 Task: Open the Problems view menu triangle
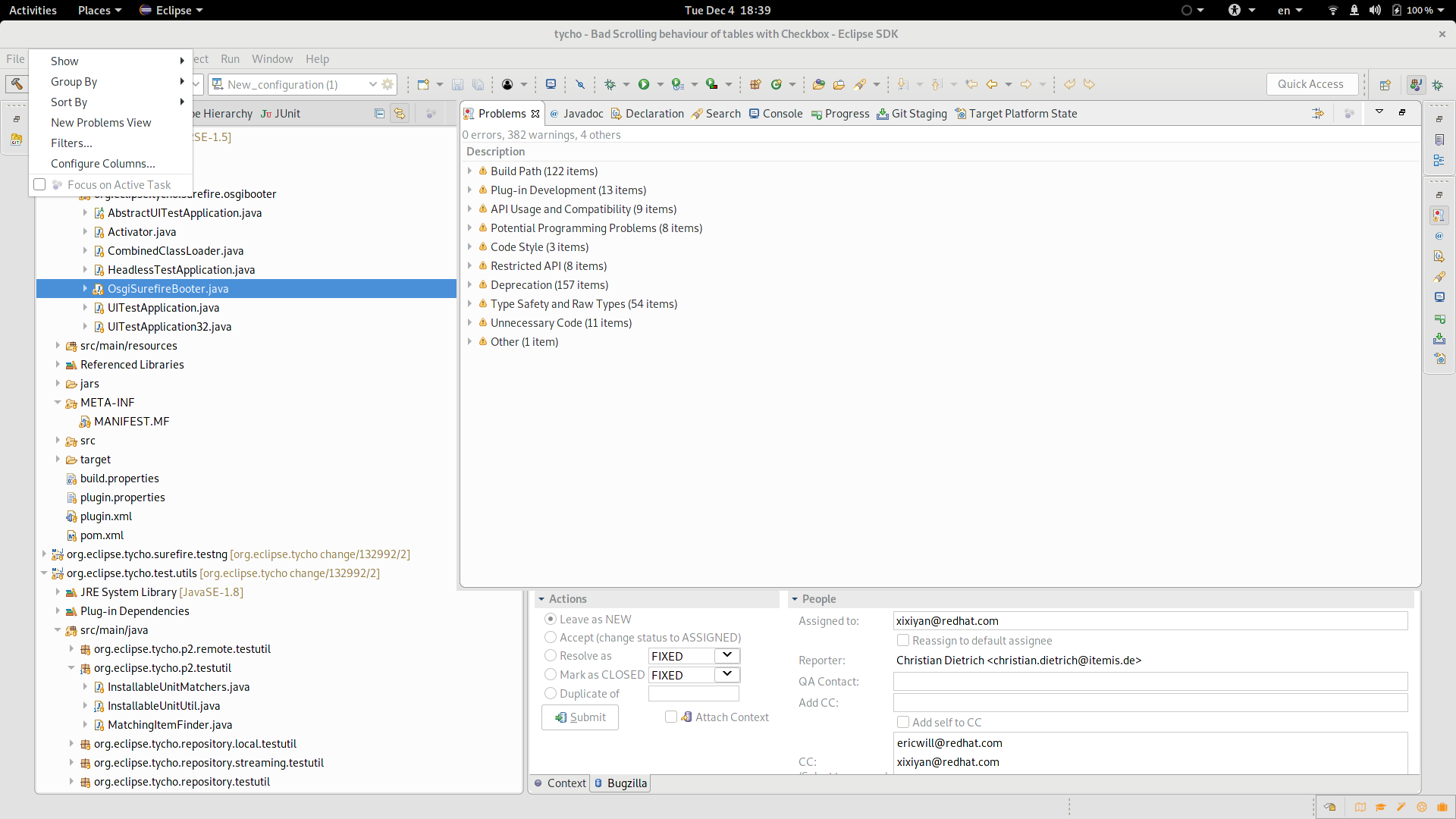(1379, 112)
